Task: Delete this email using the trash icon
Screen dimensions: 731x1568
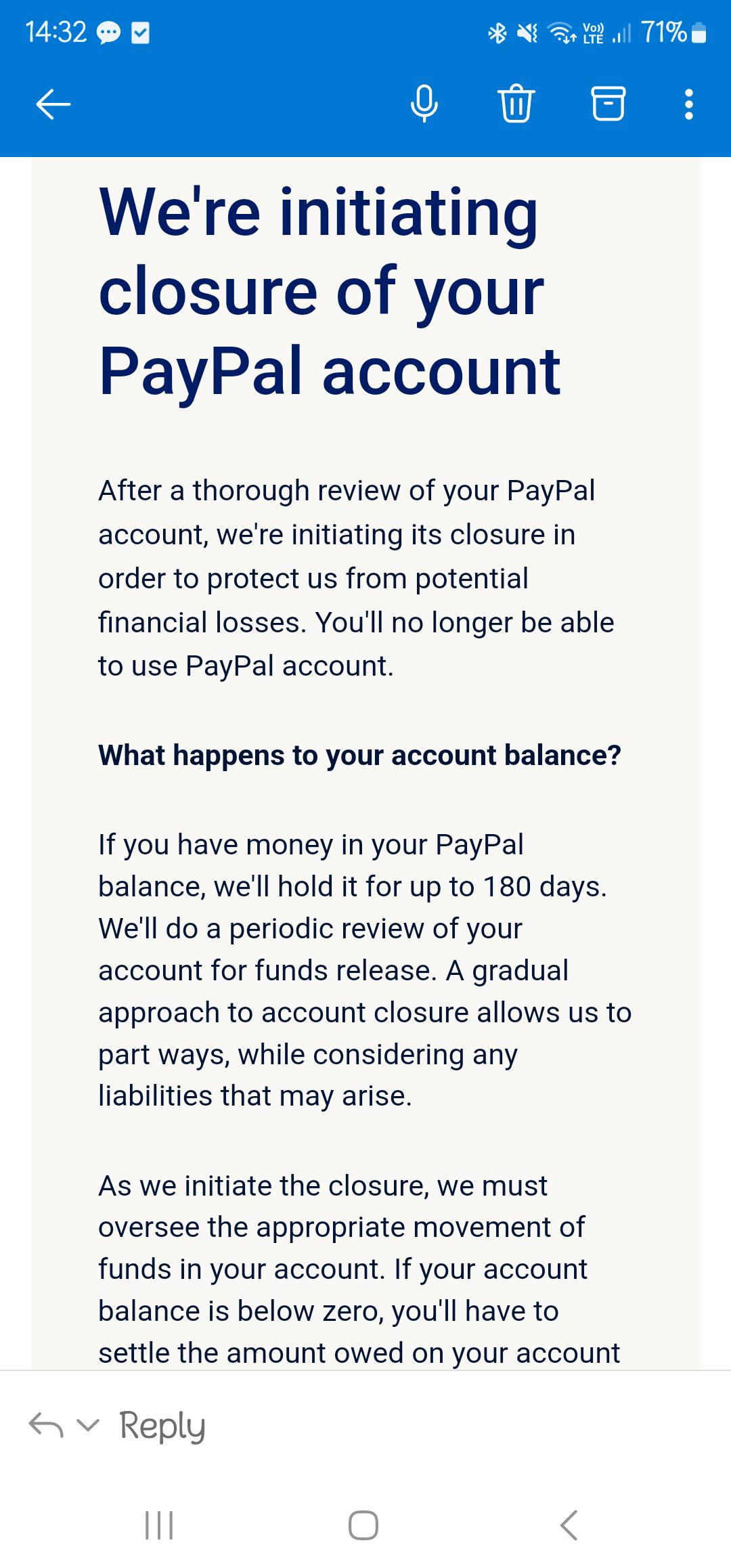Action: (x=516, y=103)
